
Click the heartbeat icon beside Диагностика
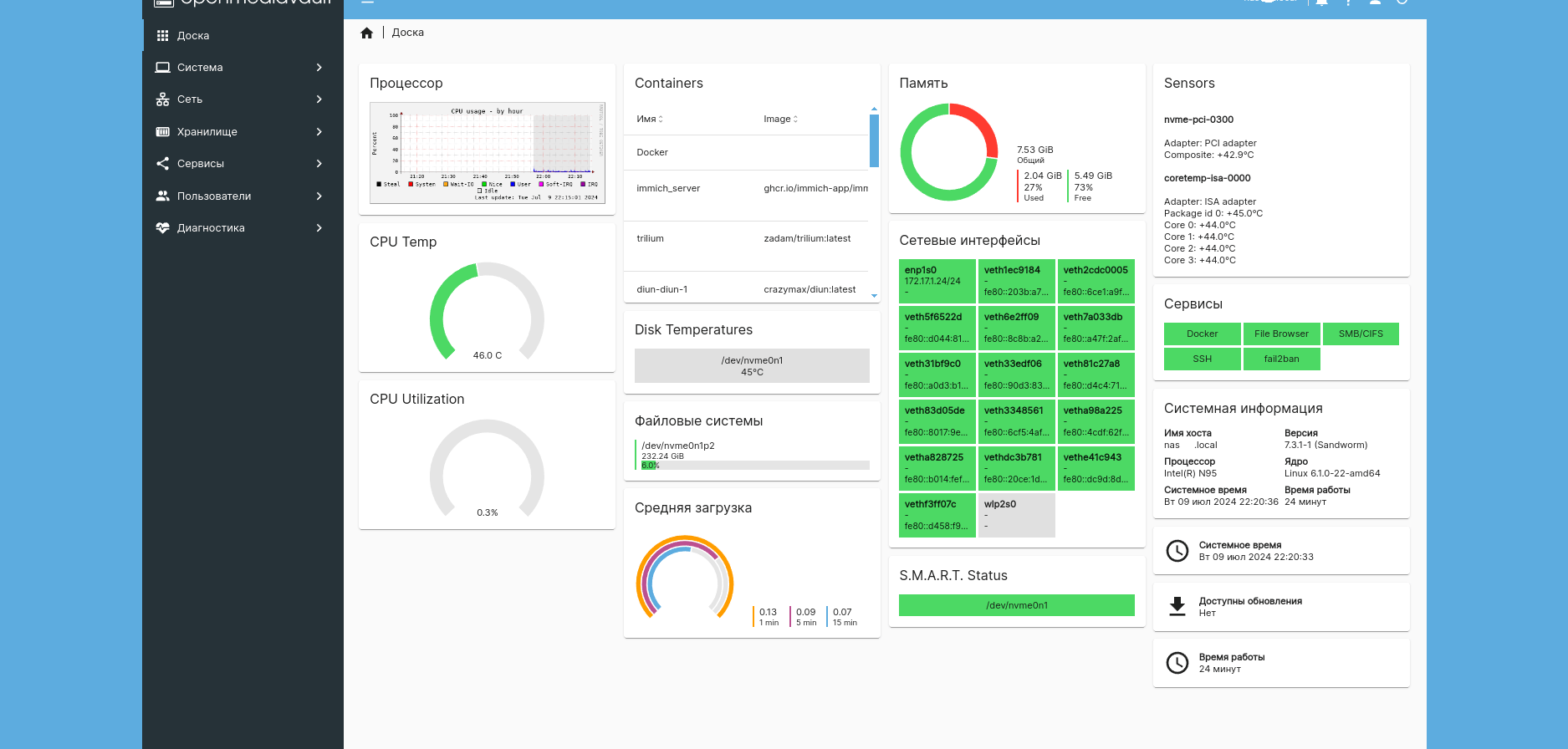click(x=162, y=228)
